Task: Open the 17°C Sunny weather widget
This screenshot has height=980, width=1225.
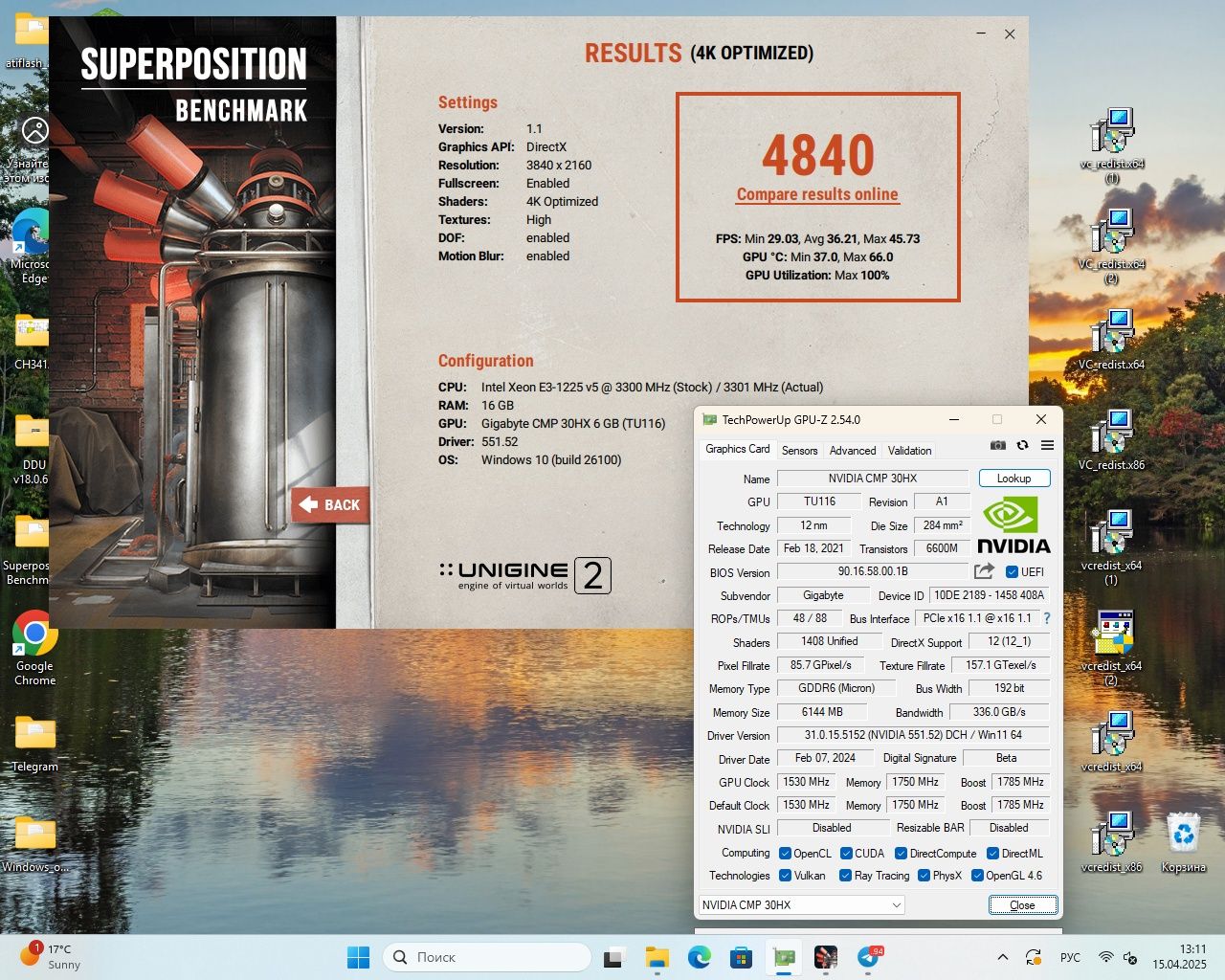Action: [50, 957]
